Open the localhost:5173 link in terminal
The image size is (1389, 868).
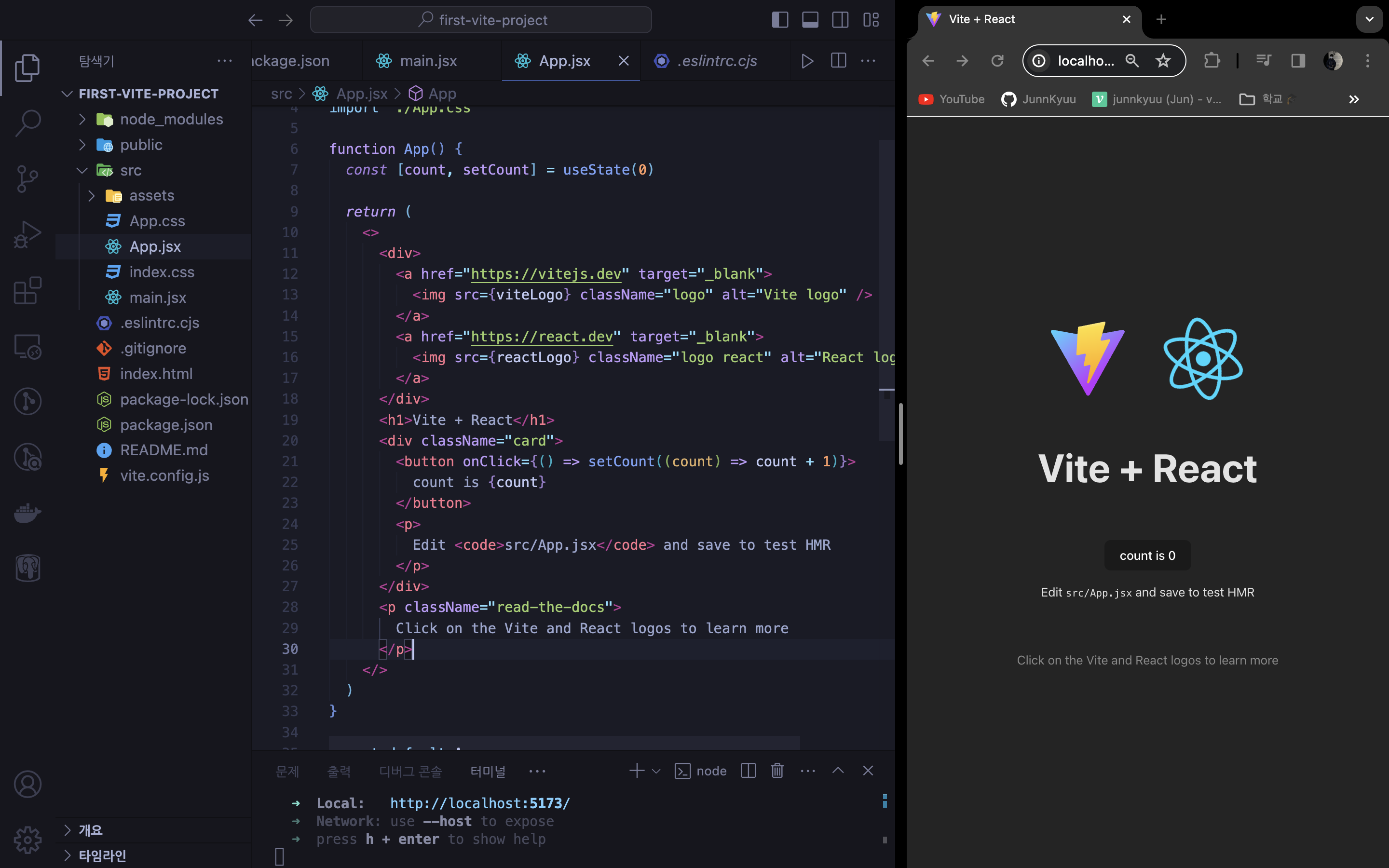click(480, 803)
